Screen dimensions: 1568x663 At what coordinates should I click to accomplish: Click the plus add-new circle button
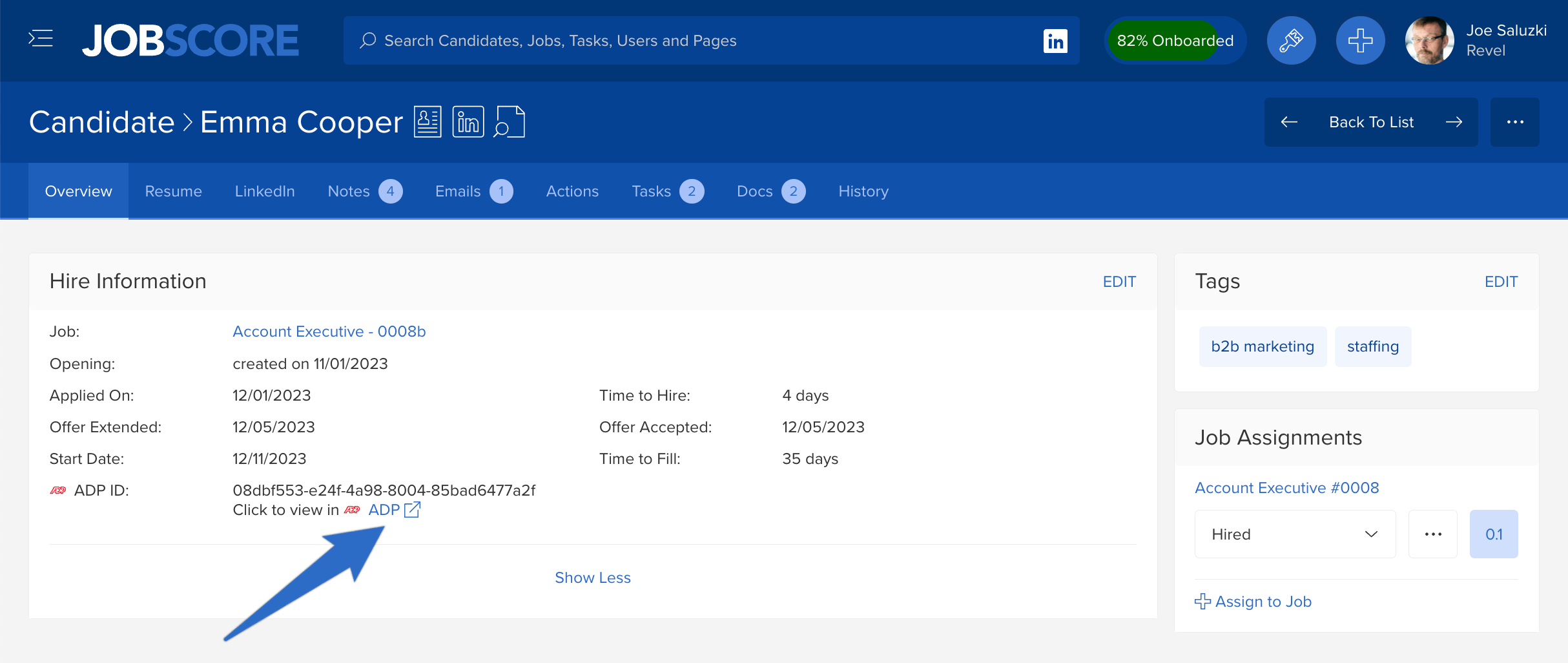(x=1360, y=40)
